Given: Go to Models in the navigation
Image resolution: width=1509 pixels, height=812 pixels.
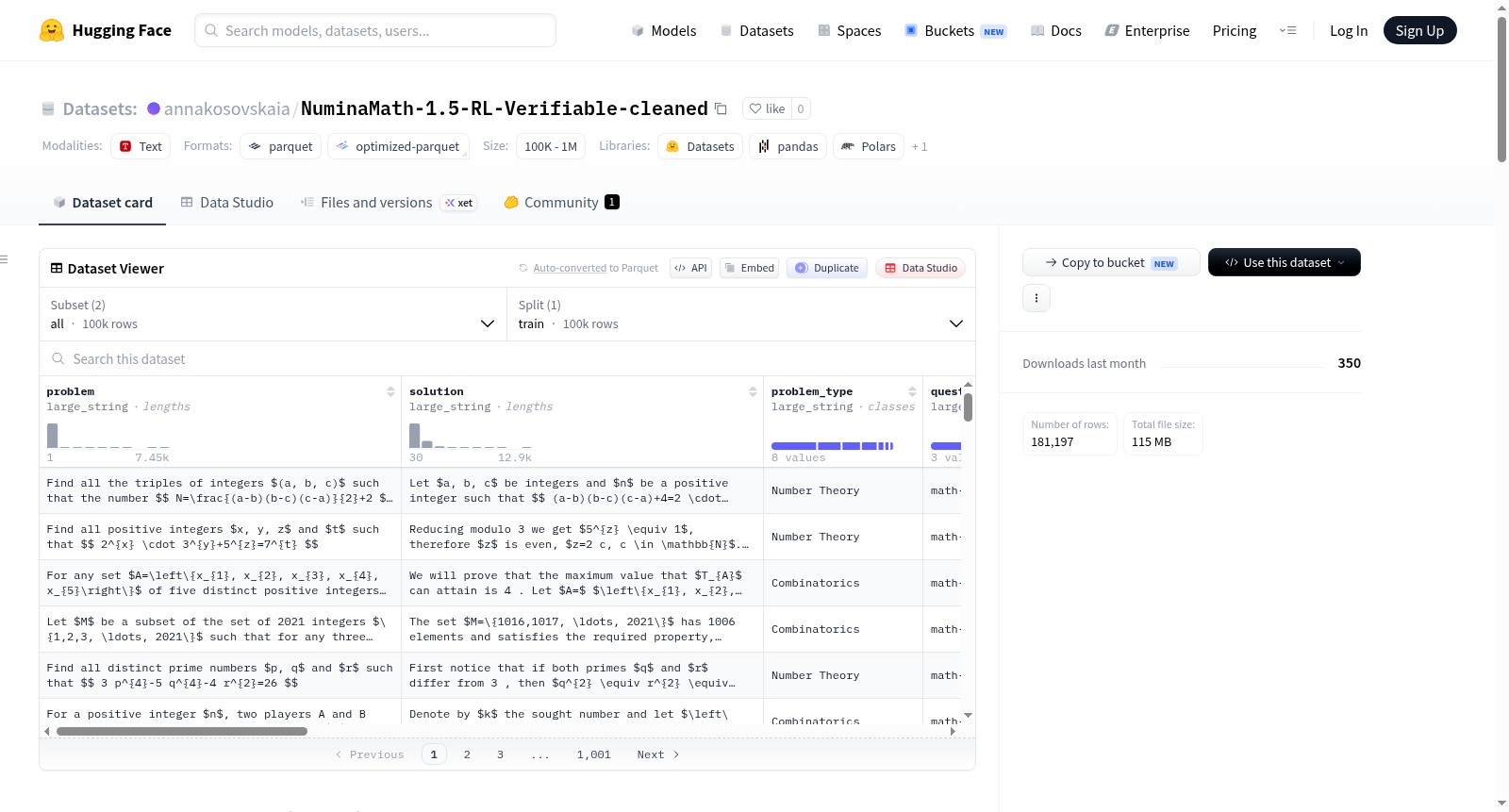Looking at the screenshot, I should click(x=664, y=31).
